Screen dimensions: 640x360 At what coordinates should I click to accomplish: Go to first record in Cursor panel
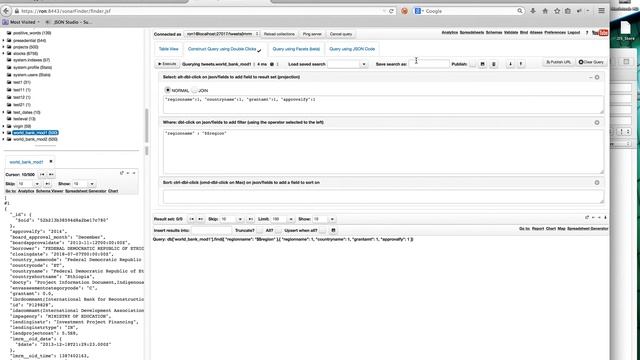[x=42, y=175]
